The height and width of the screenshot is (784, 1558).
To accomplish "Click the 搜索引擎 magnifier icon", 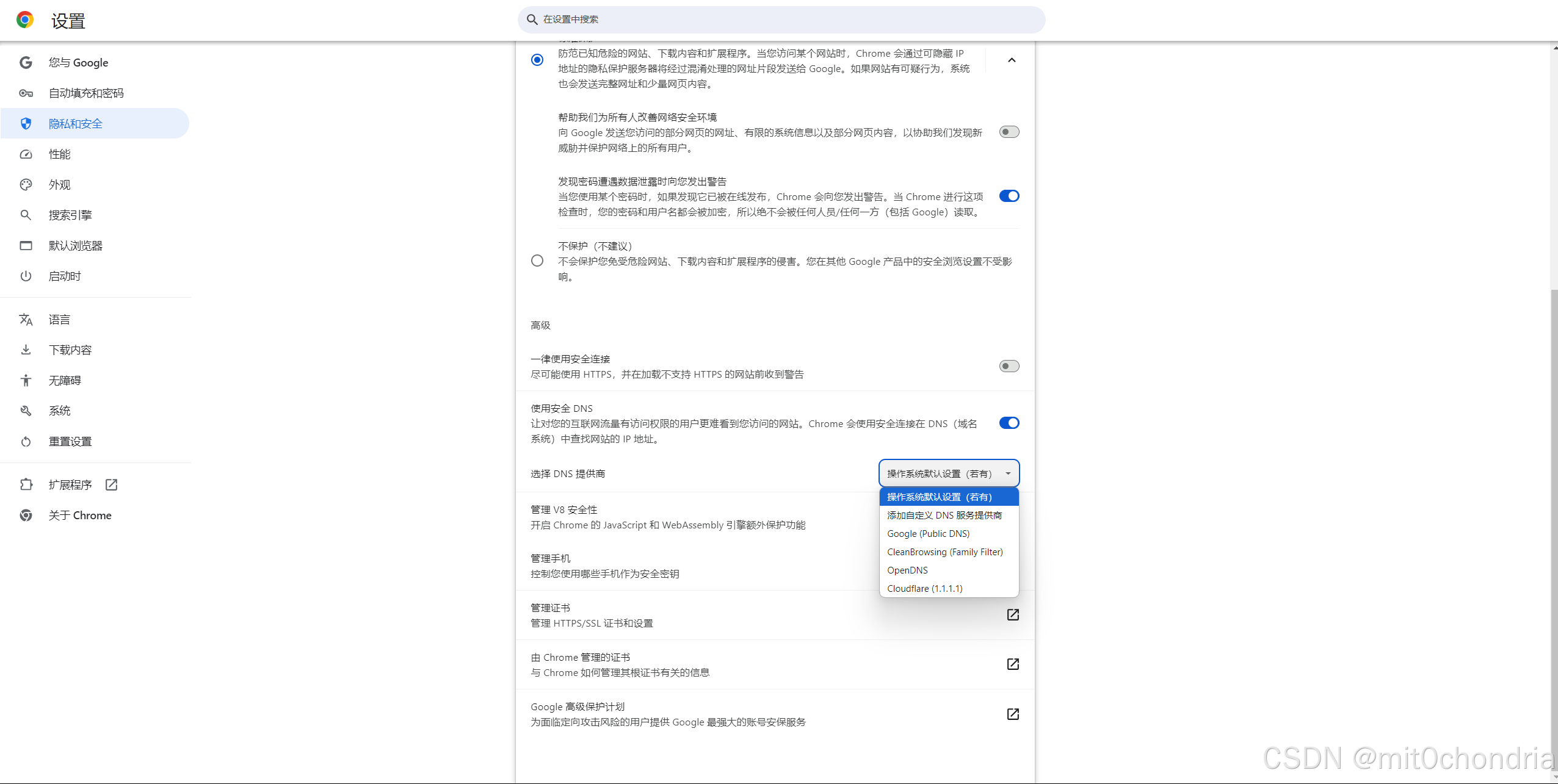I will tap(26, 215).
